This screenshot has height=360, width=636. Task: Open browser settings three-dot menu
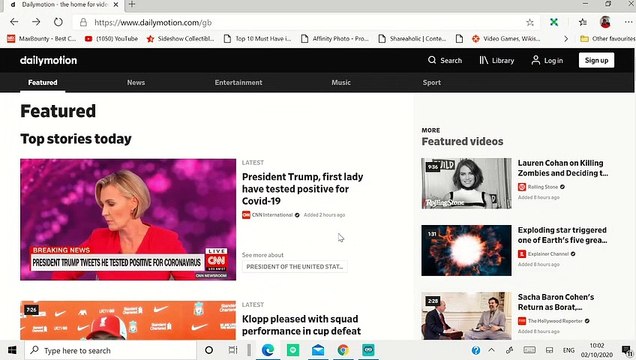click(x=628, y=22)
